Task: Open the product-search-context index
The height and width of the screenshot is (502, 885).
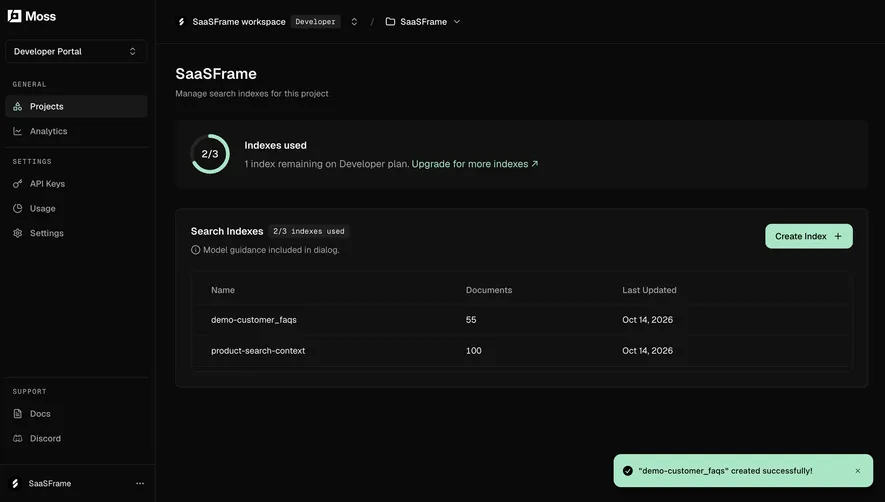Action: (522, 351)
